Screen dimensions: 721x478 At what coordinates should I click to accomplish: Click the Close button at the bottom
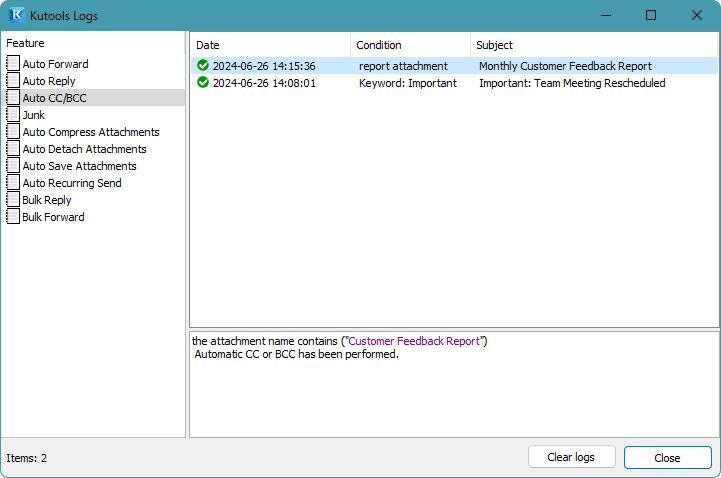click(667, 458)
